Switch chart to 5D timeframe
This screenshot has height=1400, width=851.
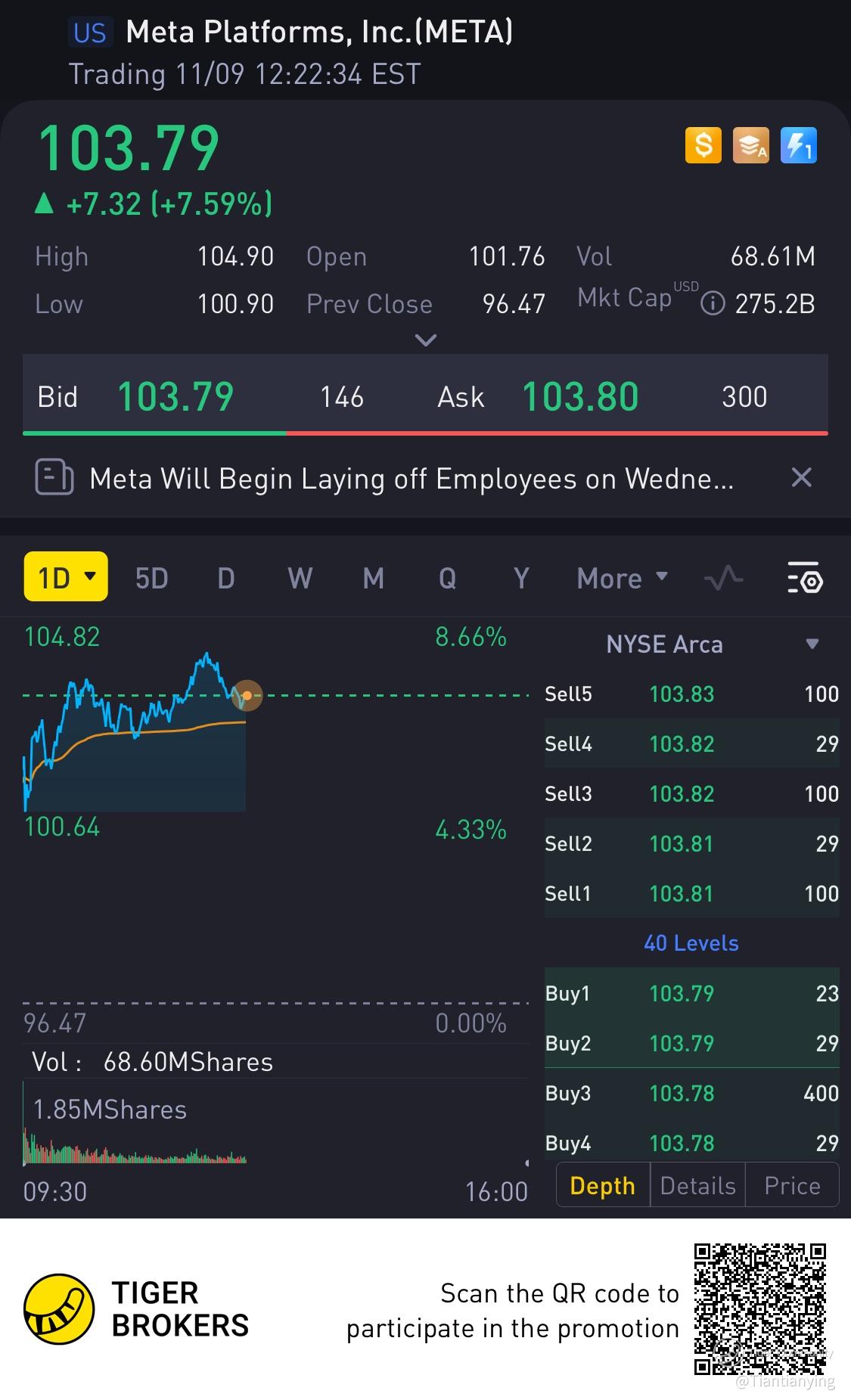coord(151,579)
